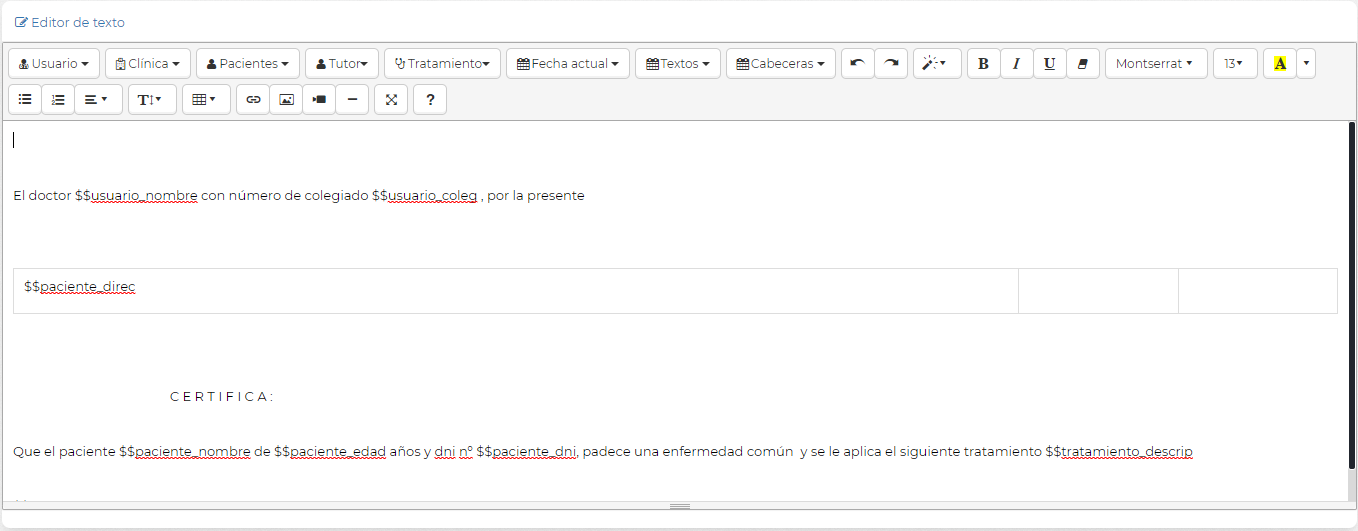Open the Usuario variables menu
Screen dimensions: 1358x531
[x=54, y=64]
